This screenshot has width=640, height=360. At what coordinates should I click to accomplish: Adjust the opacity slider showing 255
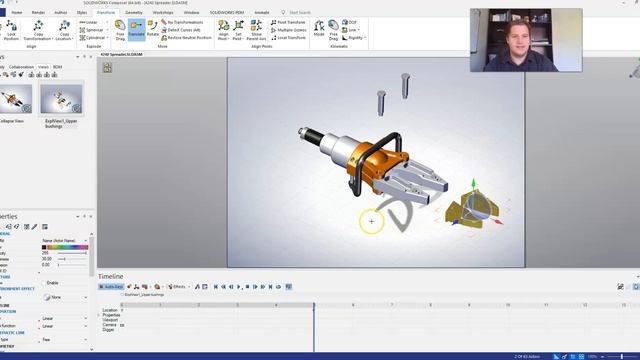pos(72,253)
